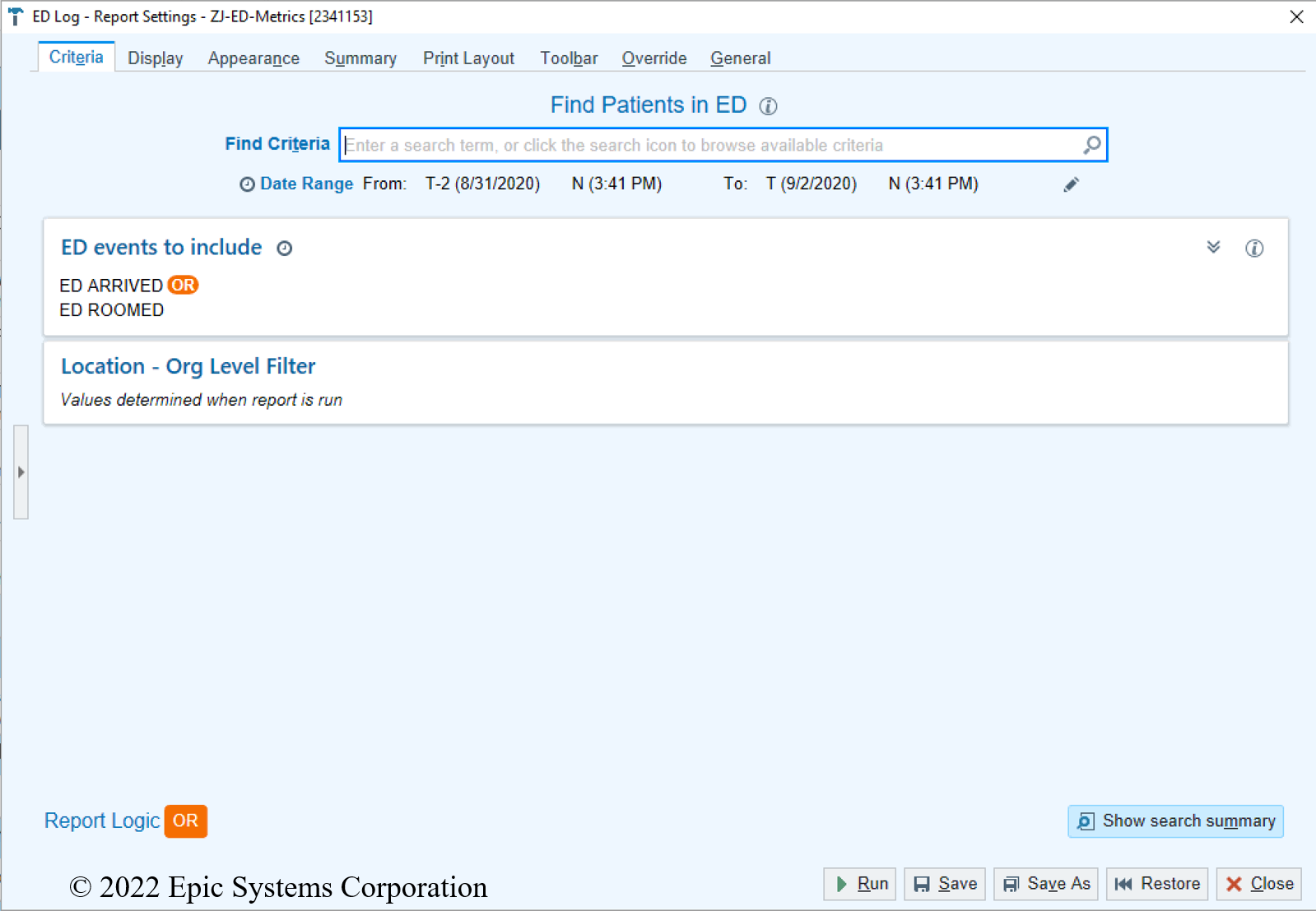Screen dimensions: 1316x911
Task: Open the Print Layout tab
Action: coord(467,58)
